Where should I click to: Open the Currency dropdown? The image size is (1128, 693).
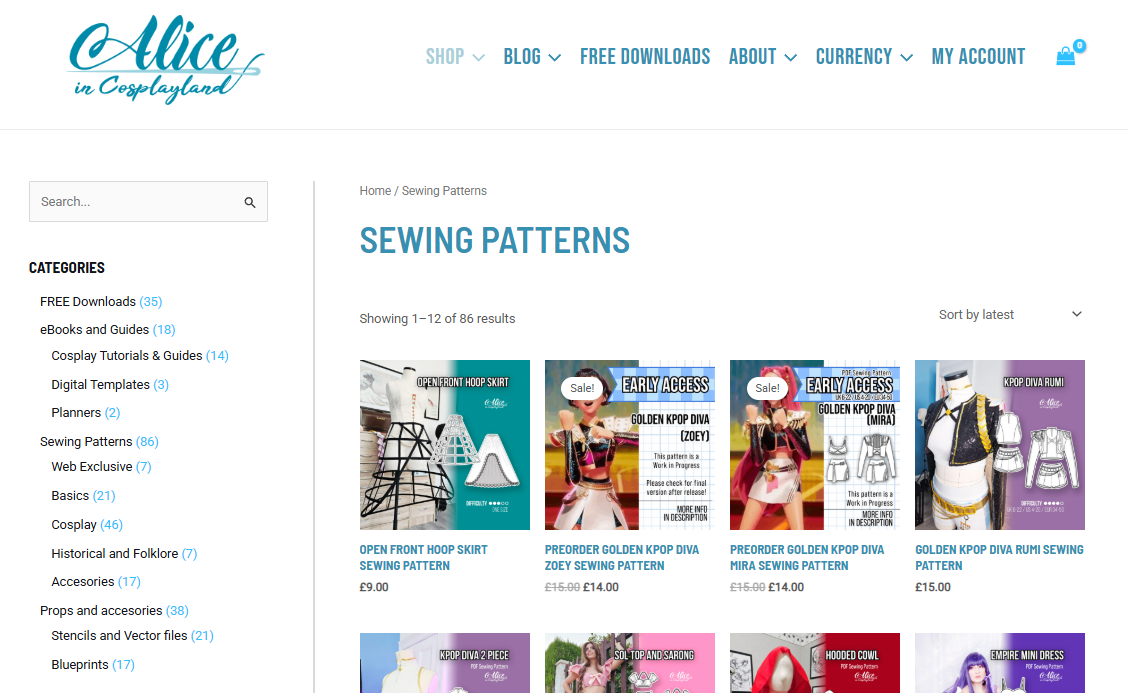click(864, 57)
